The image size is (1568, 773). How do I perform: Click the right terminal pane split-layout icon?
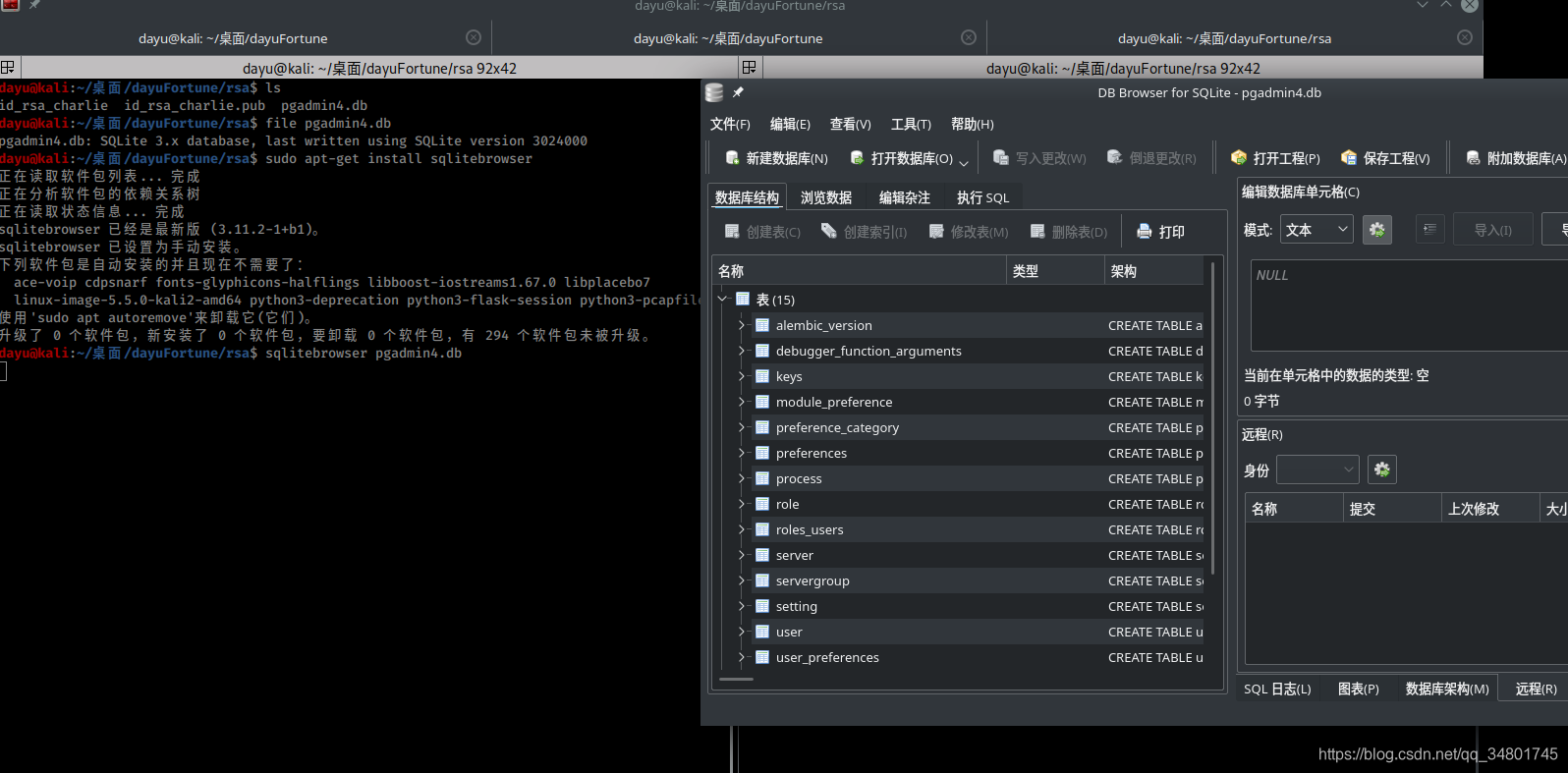click(x=750, y=68)
